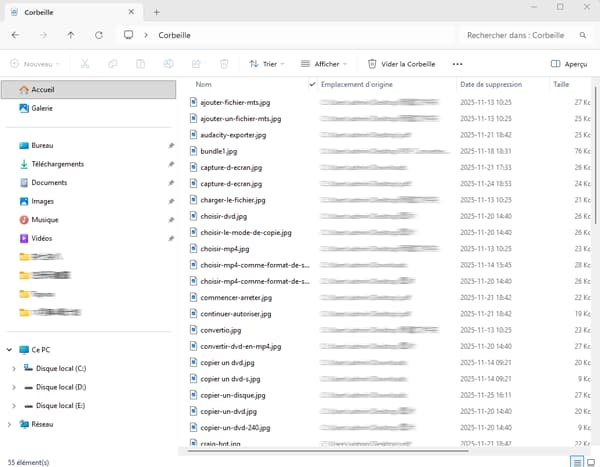The width and height of the screenshot is (600, 467).
Task: Go back using the back arrow
Action: (15, 35)
